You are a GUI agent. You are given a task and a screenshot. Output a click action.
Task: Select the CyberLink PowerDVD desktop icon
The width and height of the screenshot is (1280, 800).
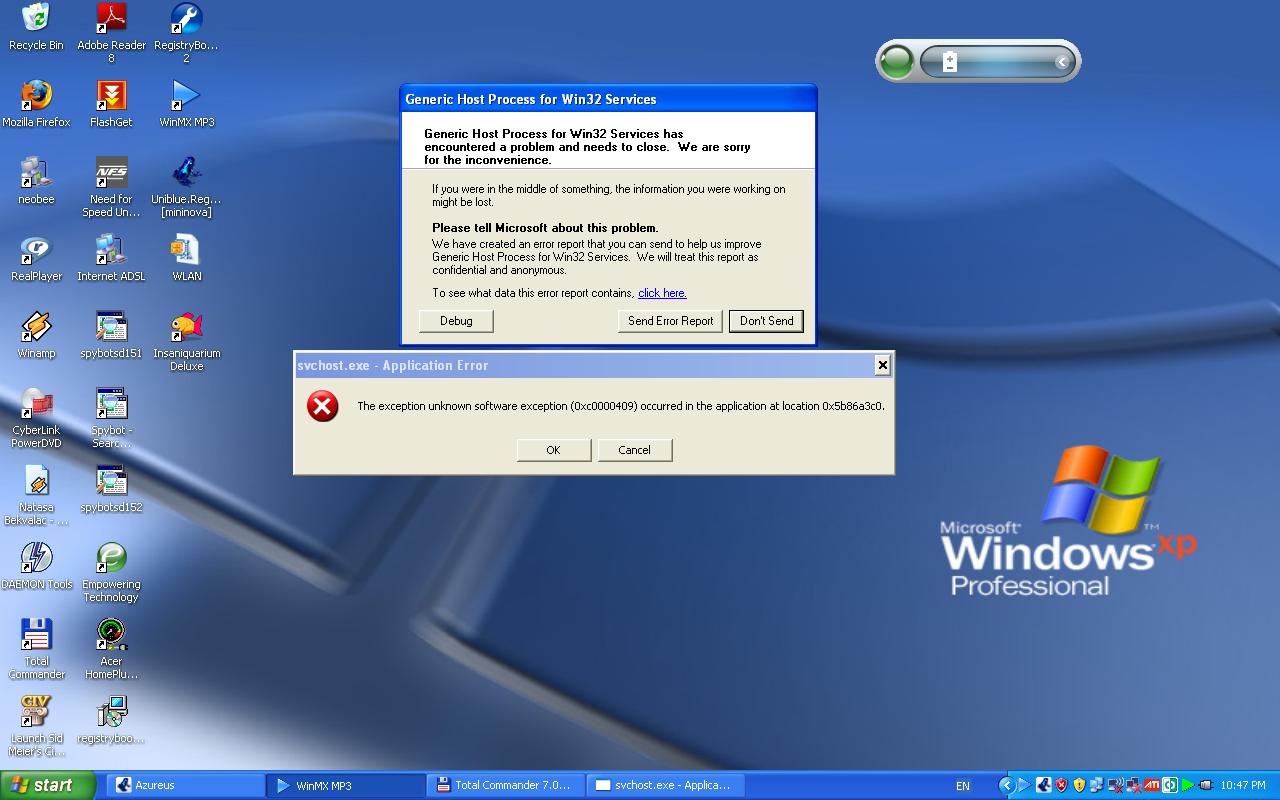click(x=36, y=418)
